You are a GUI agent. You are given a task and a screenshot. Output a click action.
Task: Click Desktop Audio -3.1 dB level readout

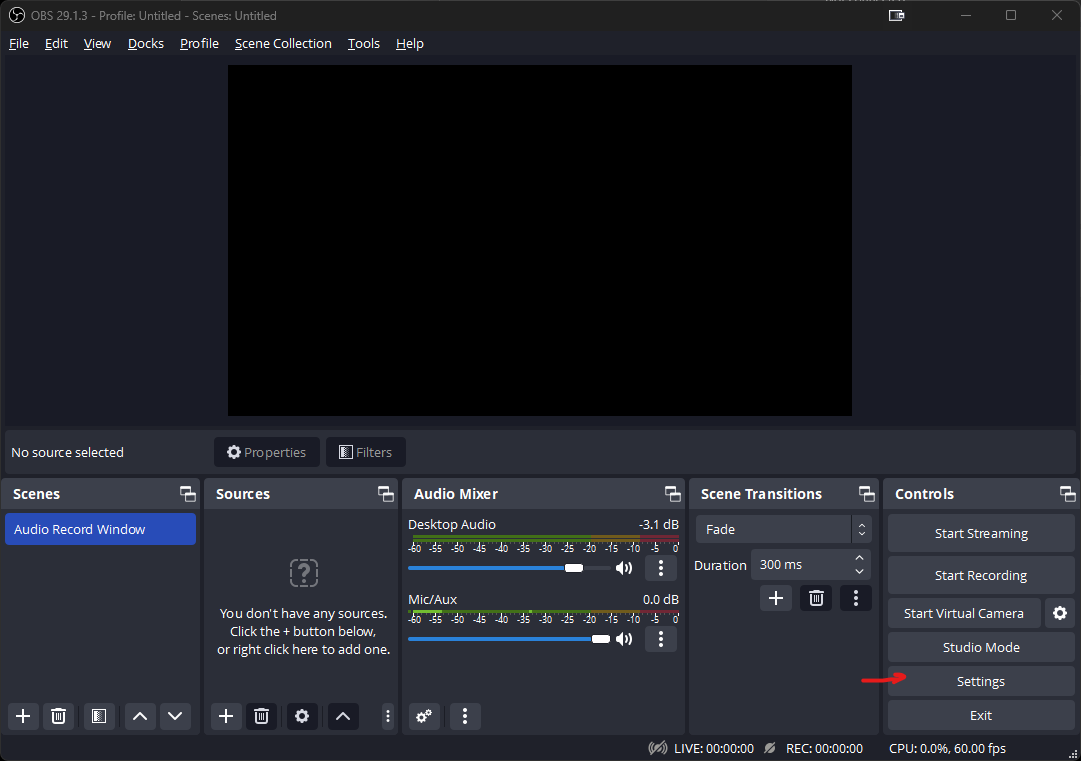coord(658,525)
